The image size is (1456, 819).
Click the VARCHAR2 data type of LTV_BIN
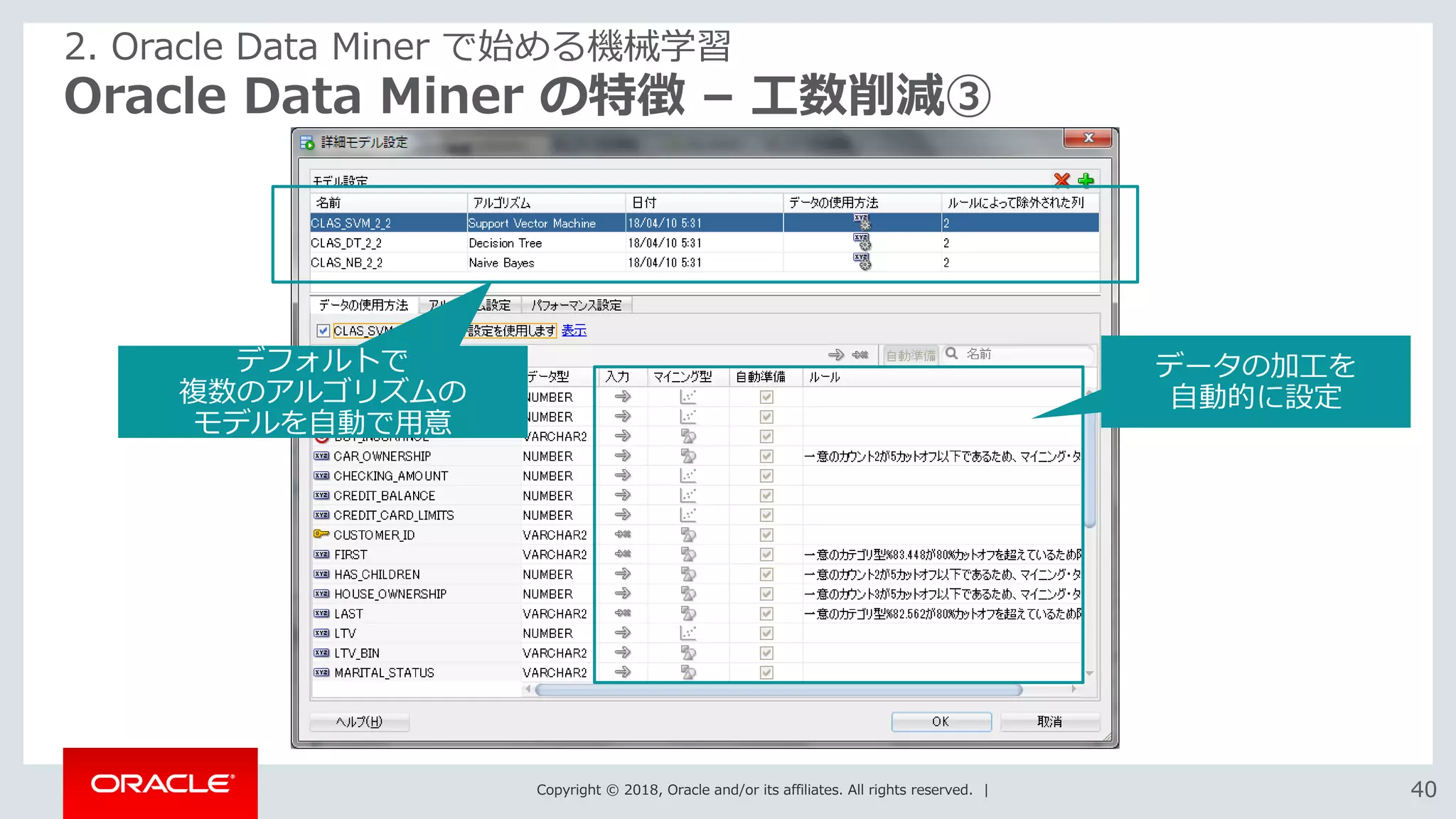555,653
